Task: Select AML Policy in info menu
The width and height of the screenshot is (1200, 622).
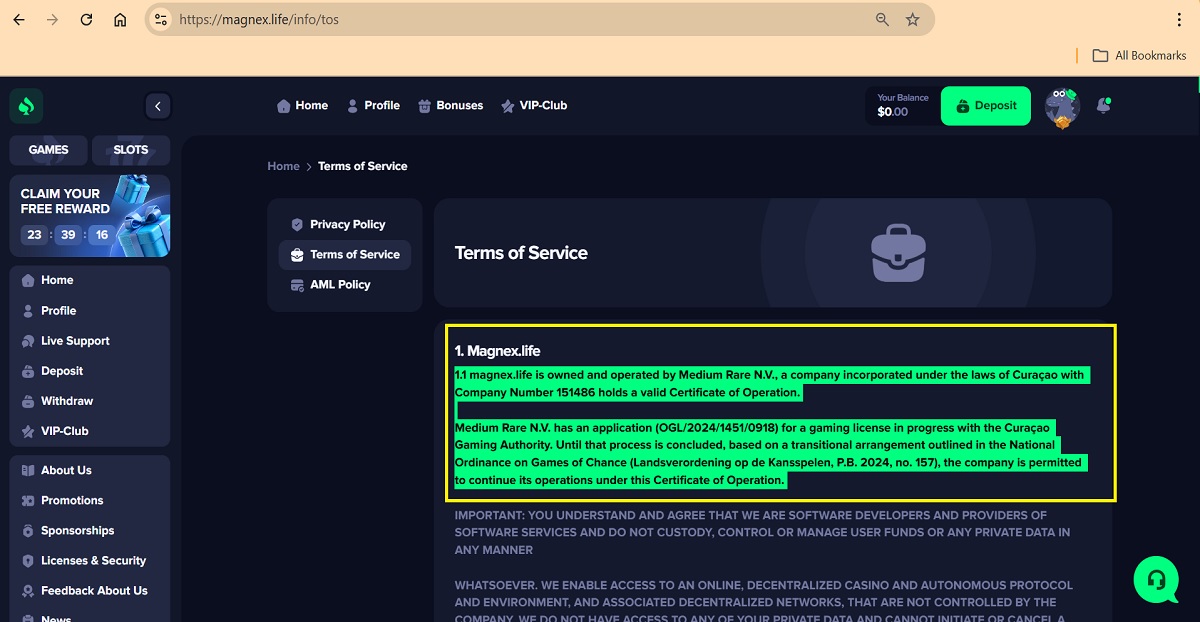Action: (339, 285)
